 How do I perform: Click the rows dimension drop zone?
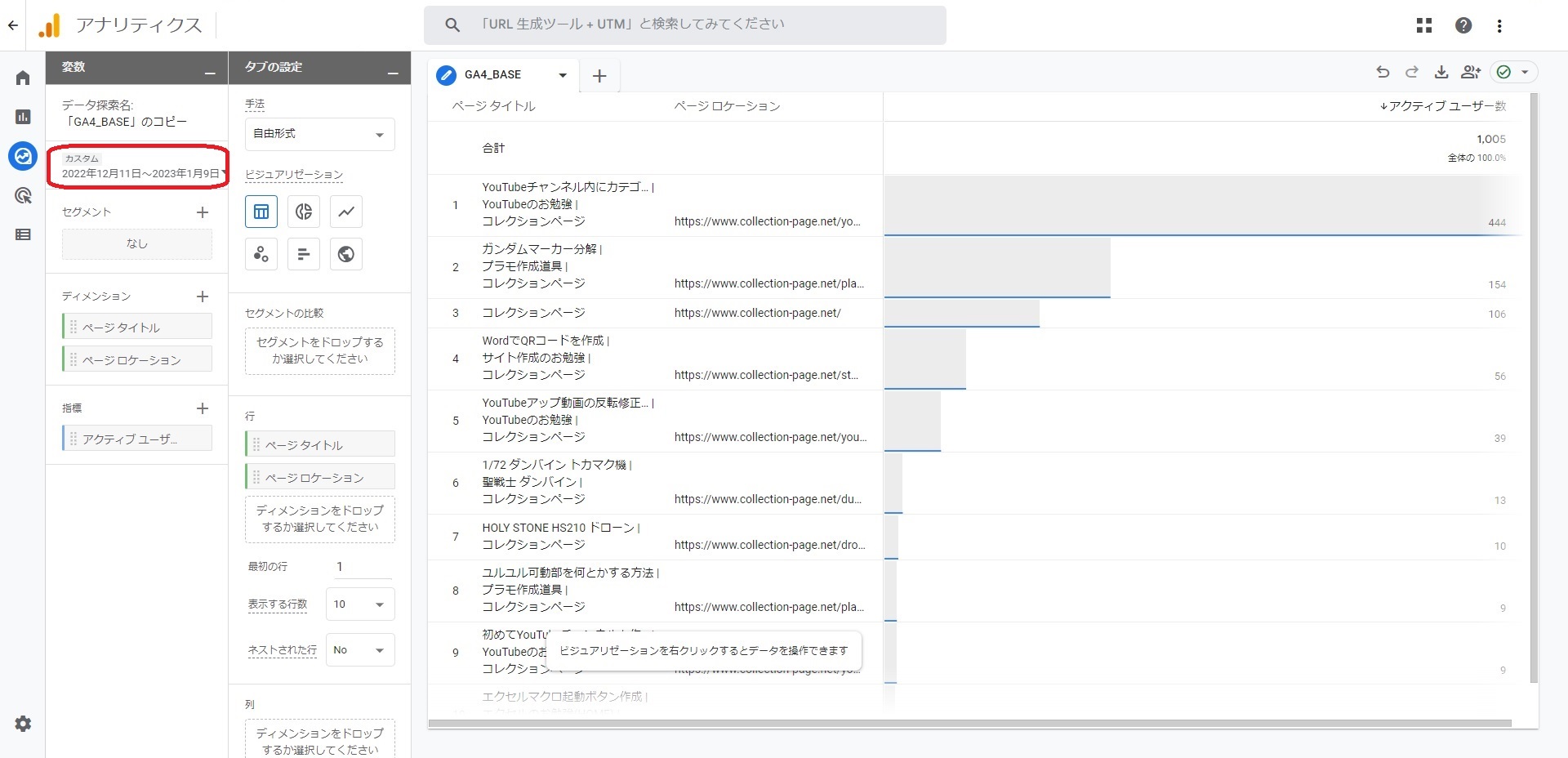click(x=320, y=519)
